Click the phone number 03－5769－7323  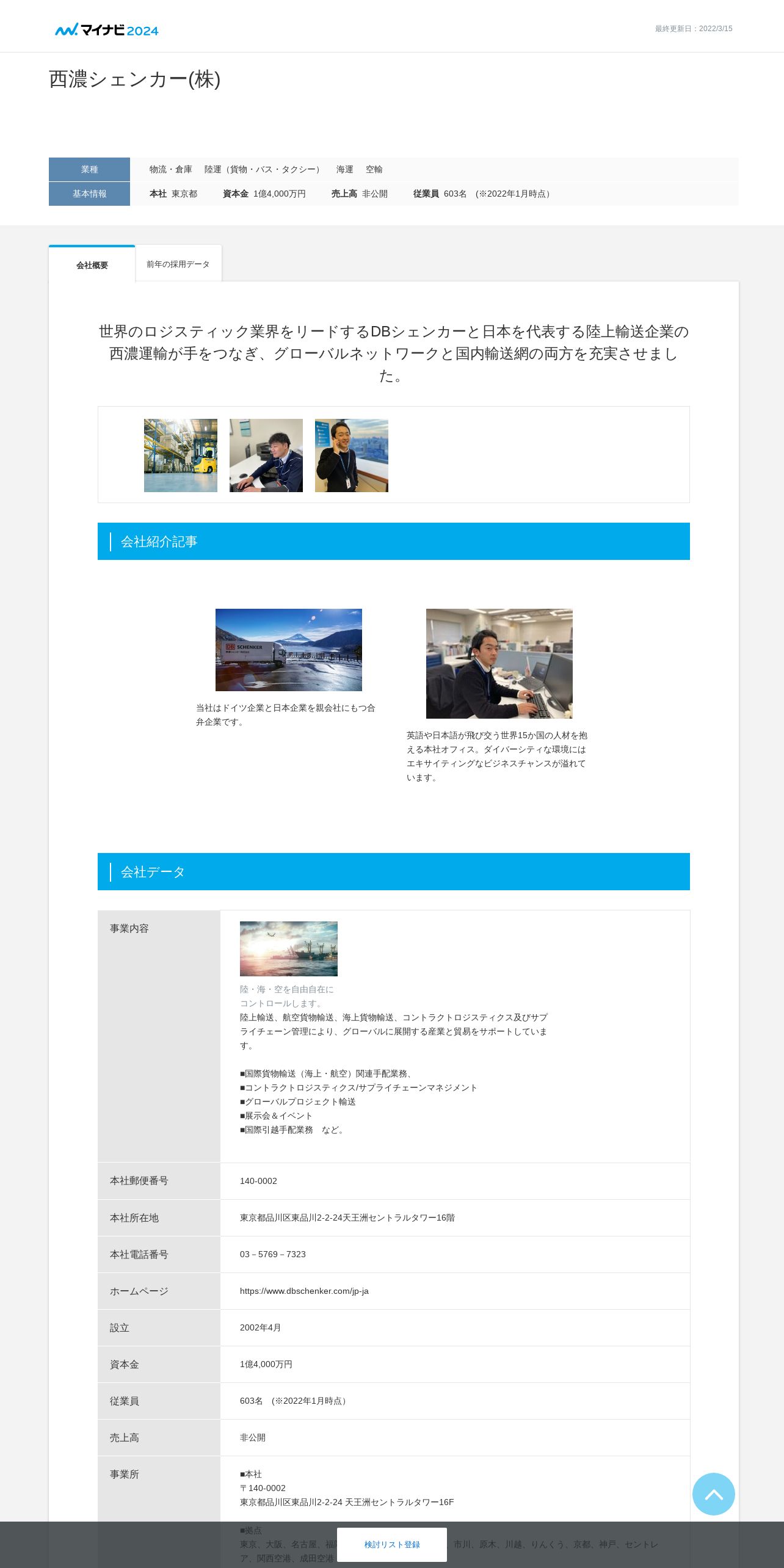[x=273, y=1254]
